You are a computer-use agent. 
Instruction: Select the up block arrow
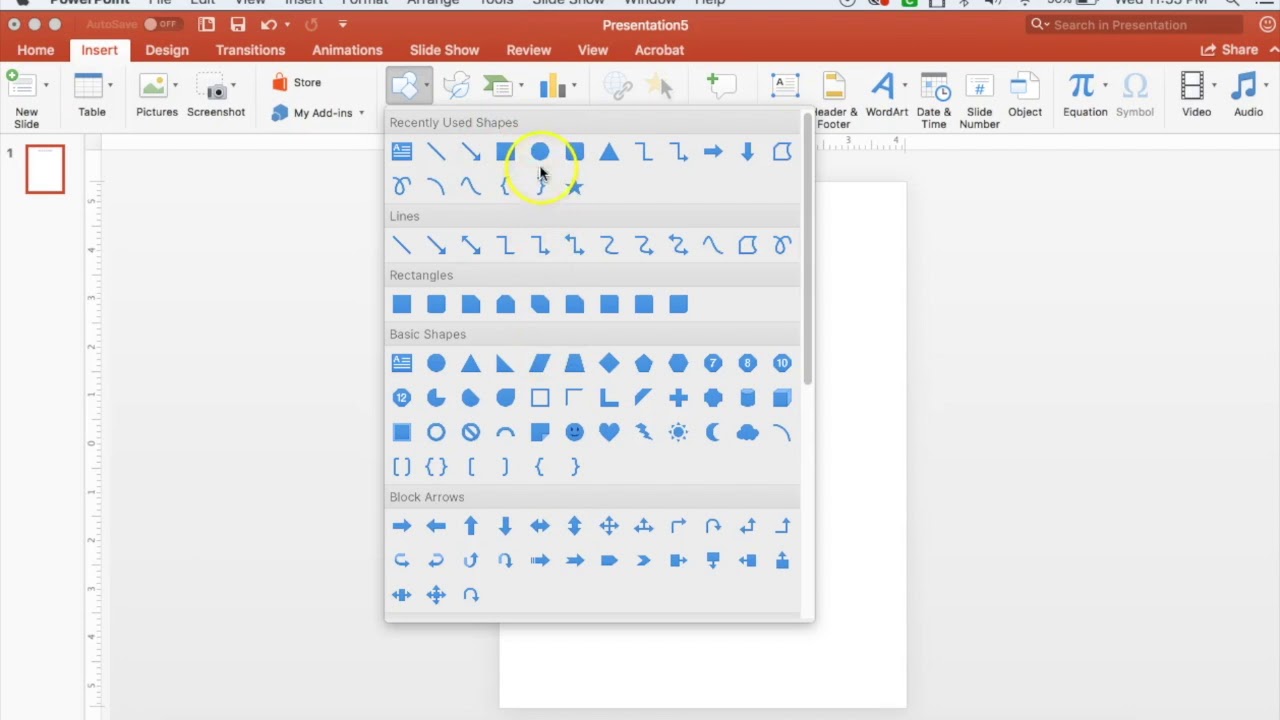pyautogui.click(x=471, y=526)
